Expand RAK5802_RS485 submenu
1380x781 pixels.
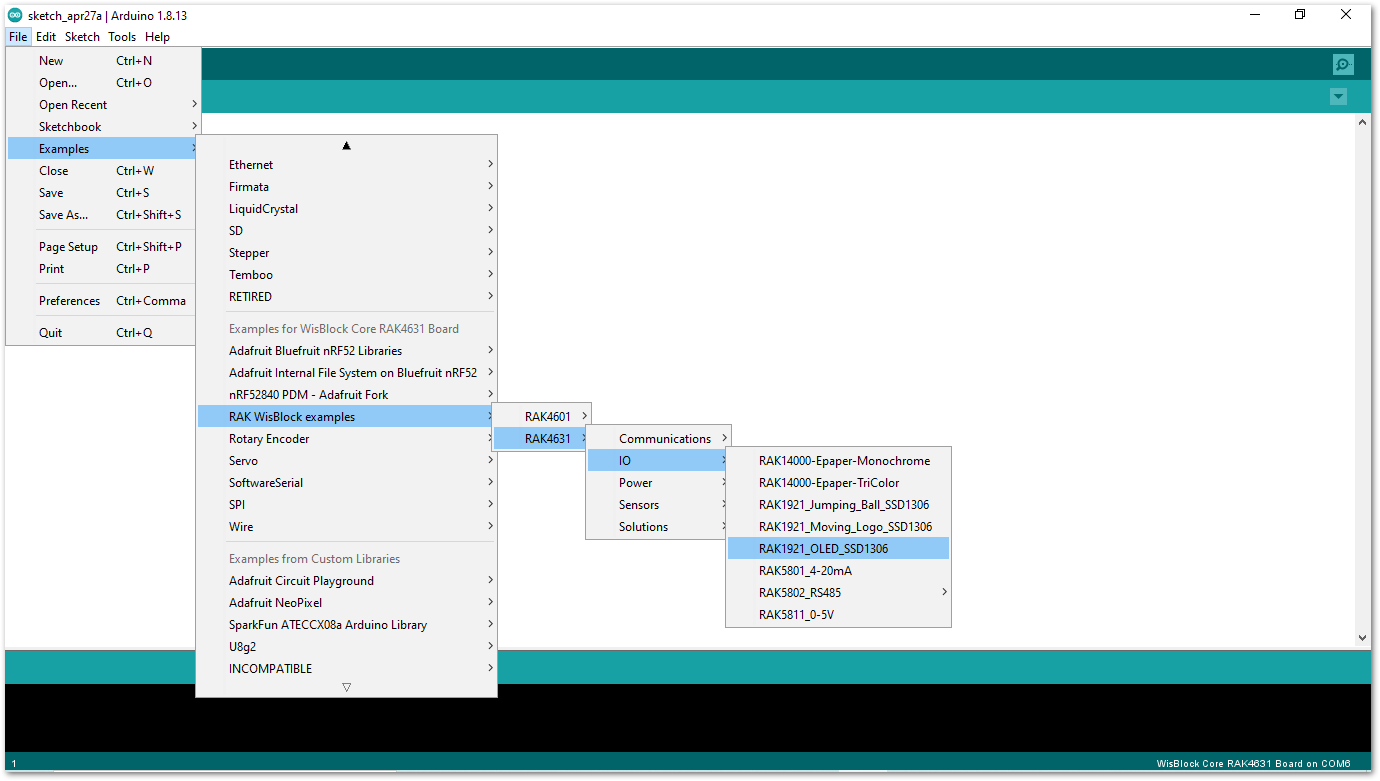(838, 593)
